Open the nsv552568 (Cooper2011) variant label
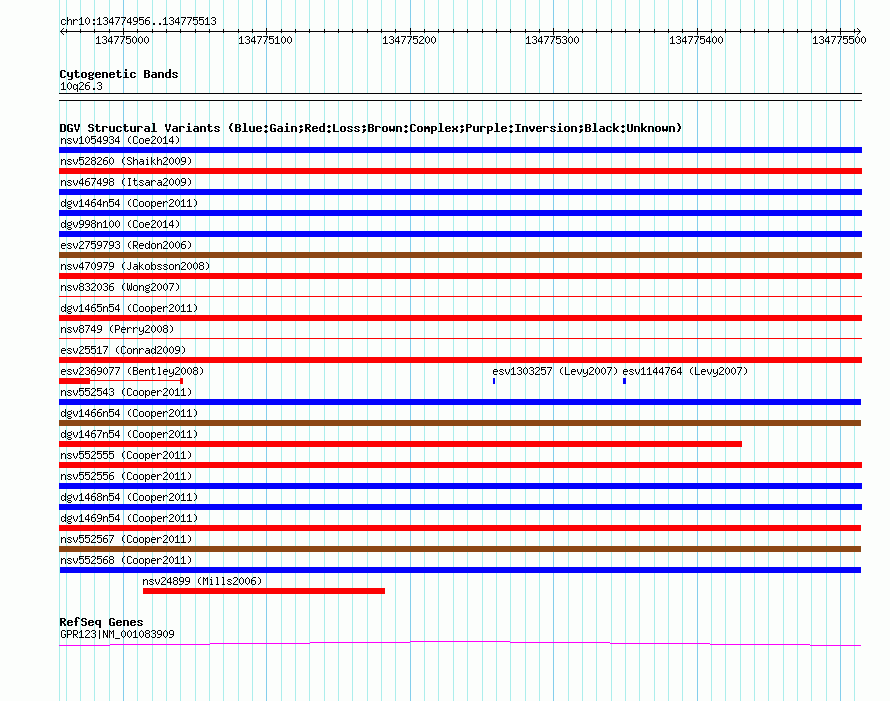This screenshot has height=701, width=890. pyautogui.click(x=125, y=560)
